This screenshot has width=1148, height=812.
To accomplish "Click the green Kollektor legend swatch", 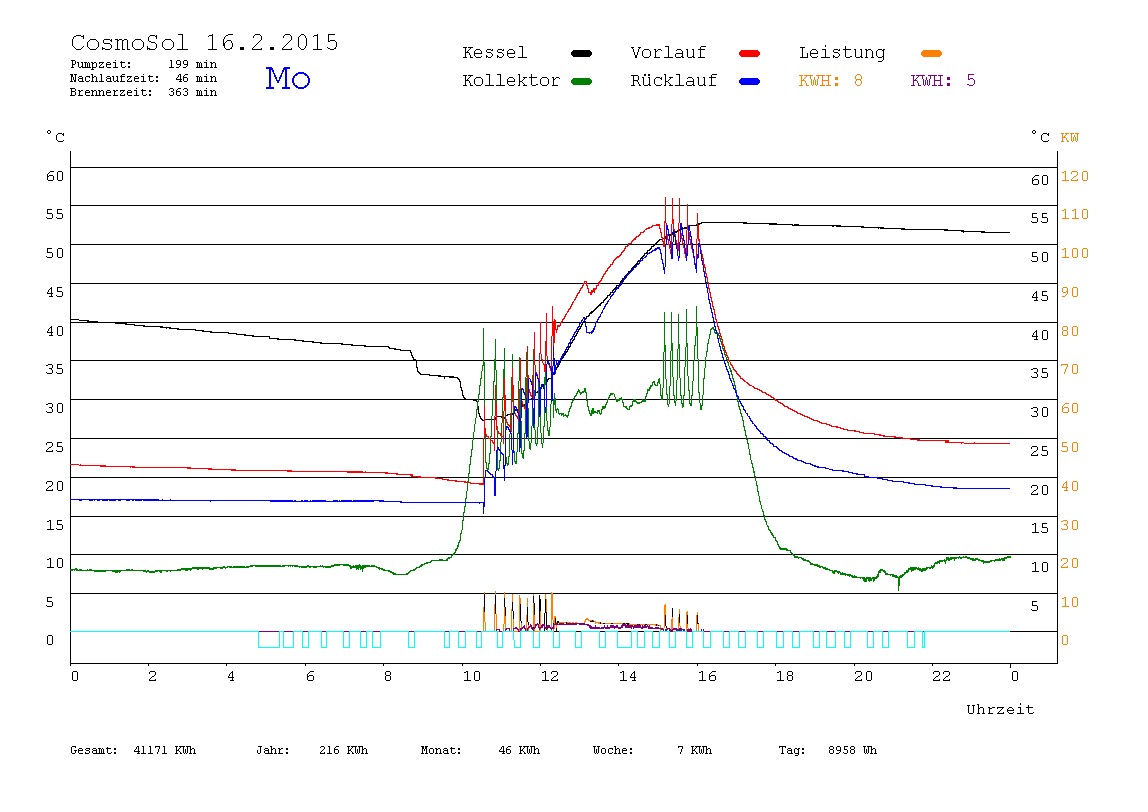I will 581,81.
